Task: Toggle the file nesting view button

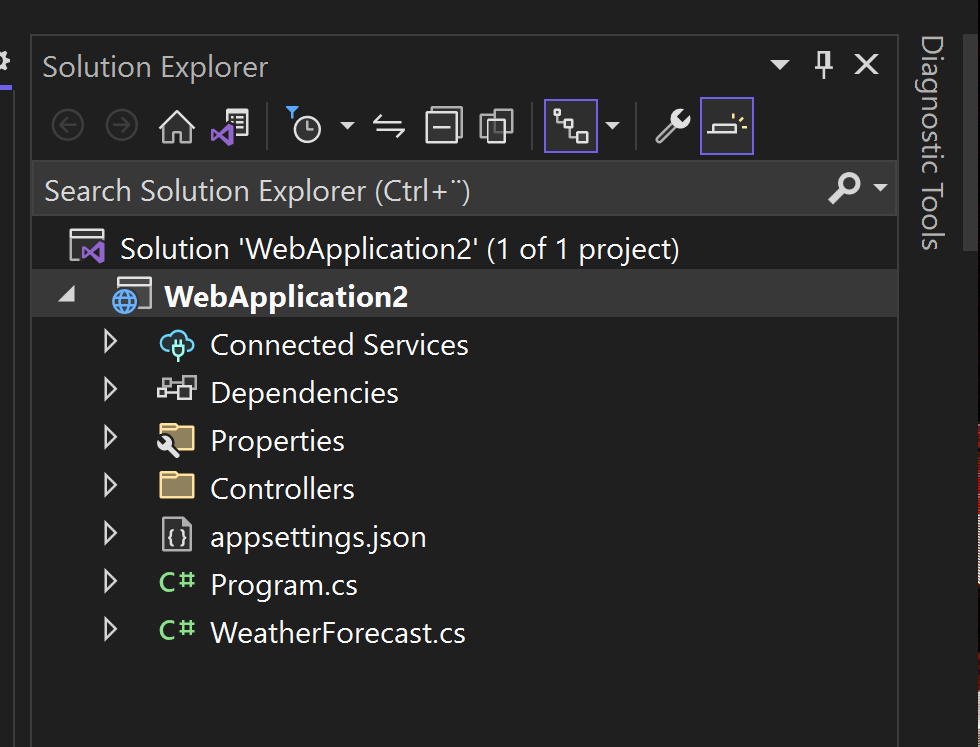Action: coord(571,126)
